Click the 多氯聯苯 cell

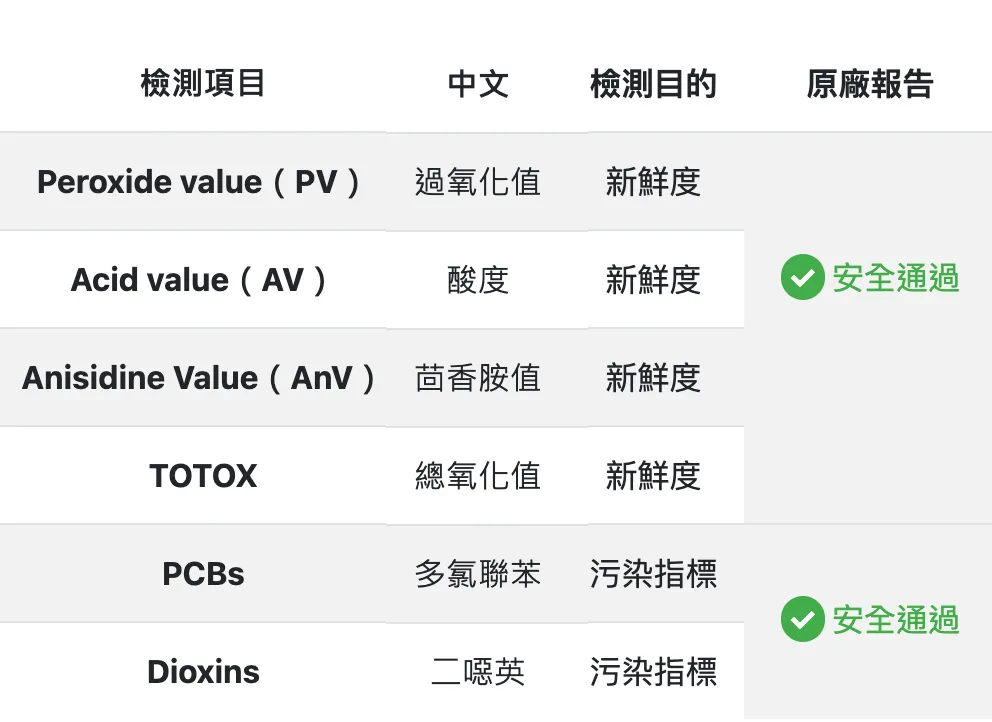pos(478,574)
